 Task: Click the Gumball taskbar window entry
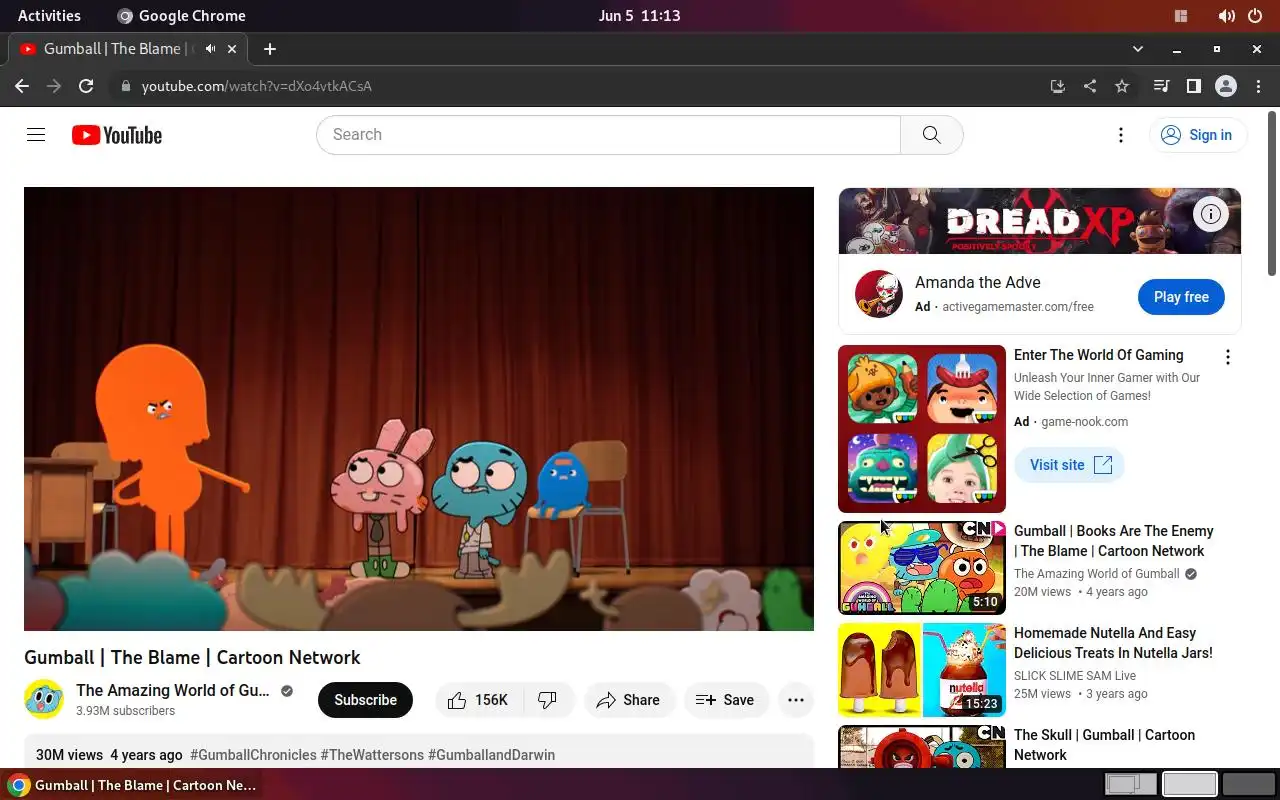click(x=133, y=785)
